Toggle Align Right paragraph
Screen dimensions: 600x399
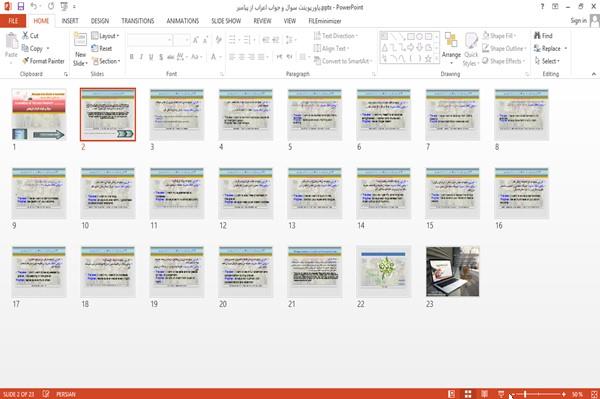[x=251, y=57]
